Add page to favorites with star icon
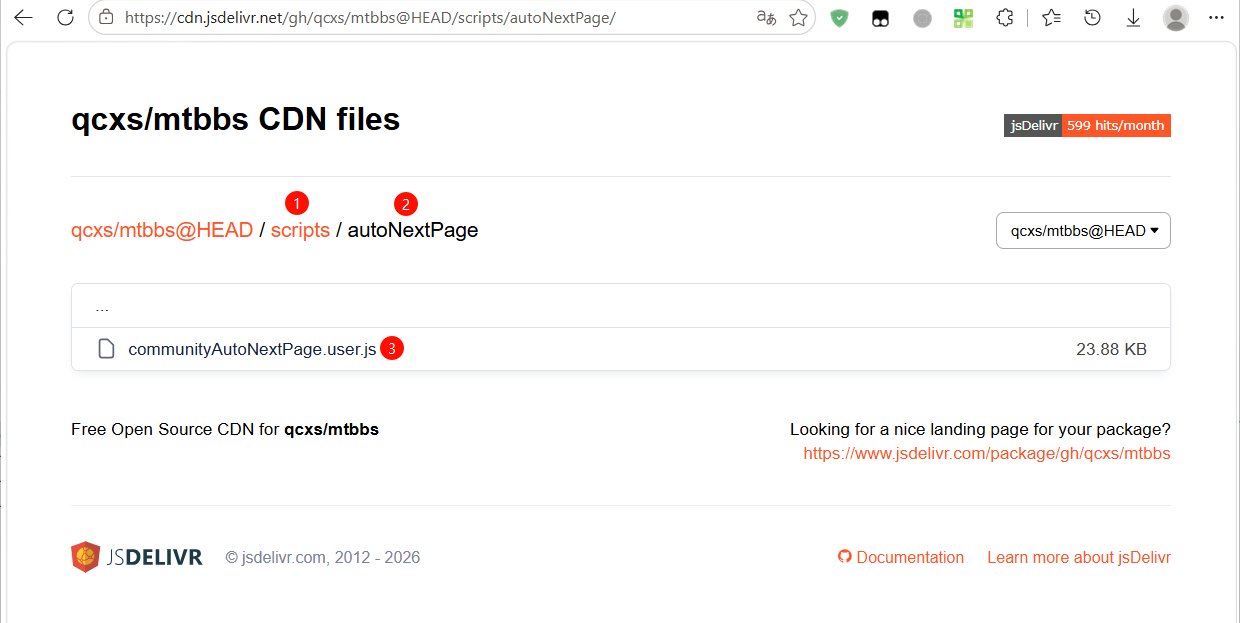Viewport: 1240px width, 623px height. 798,18
